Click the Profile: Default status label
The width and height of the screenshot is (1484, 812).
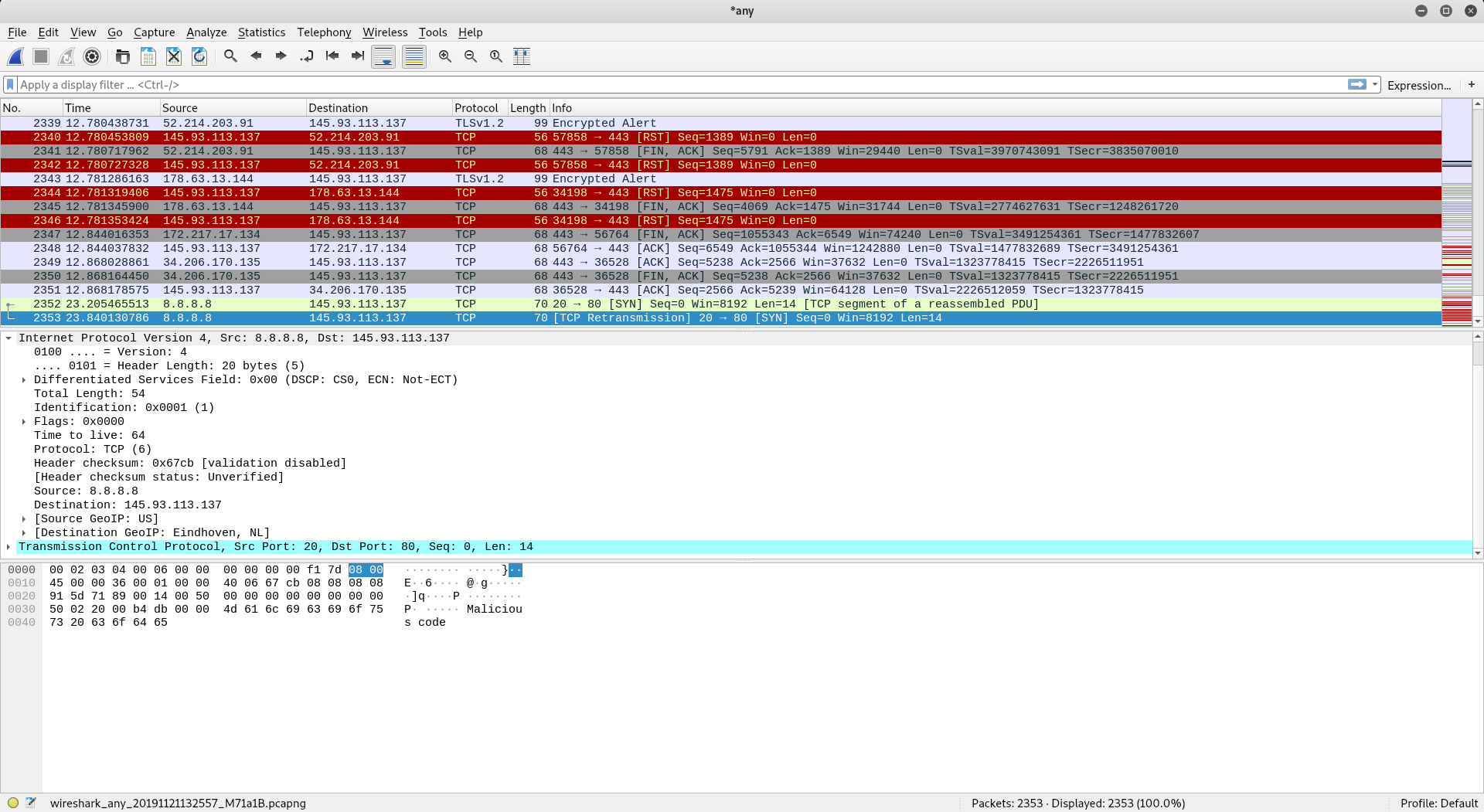tap(1438, 804)
